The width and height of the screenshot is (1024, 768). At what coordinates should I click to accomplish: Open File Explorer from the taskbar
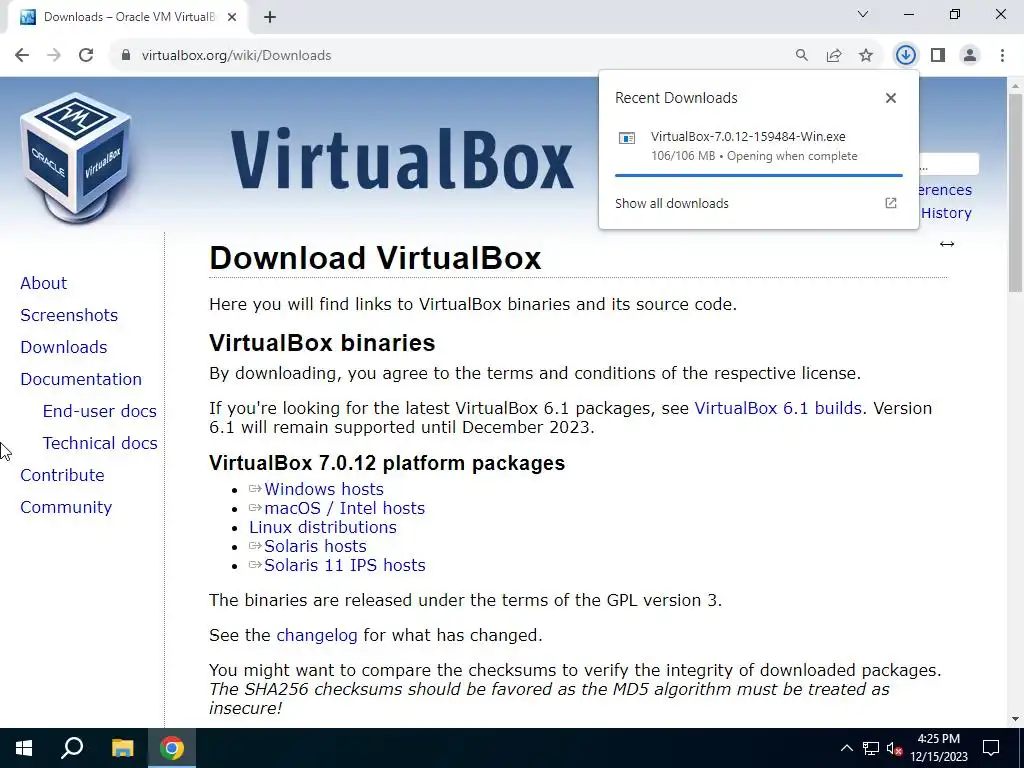click(x=122, y=748)
